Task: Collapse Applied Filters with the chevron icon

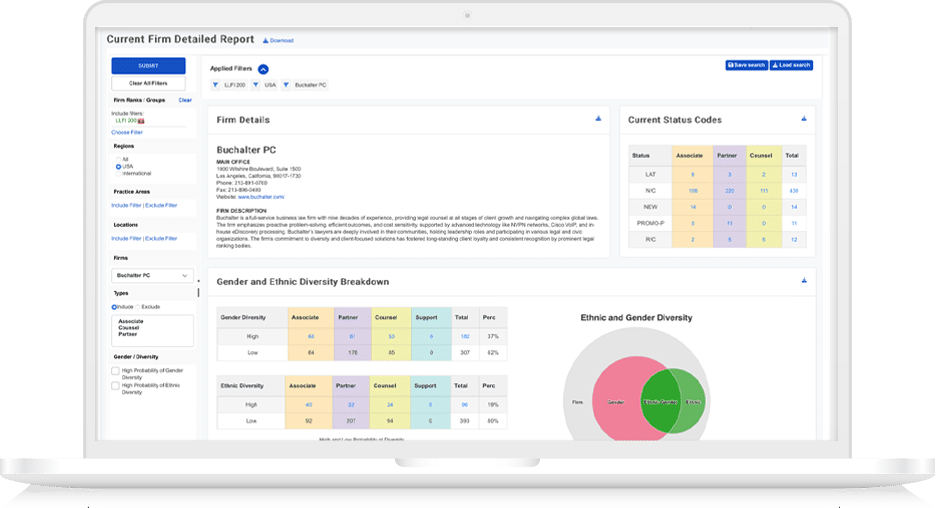Action: click(263, 69)
